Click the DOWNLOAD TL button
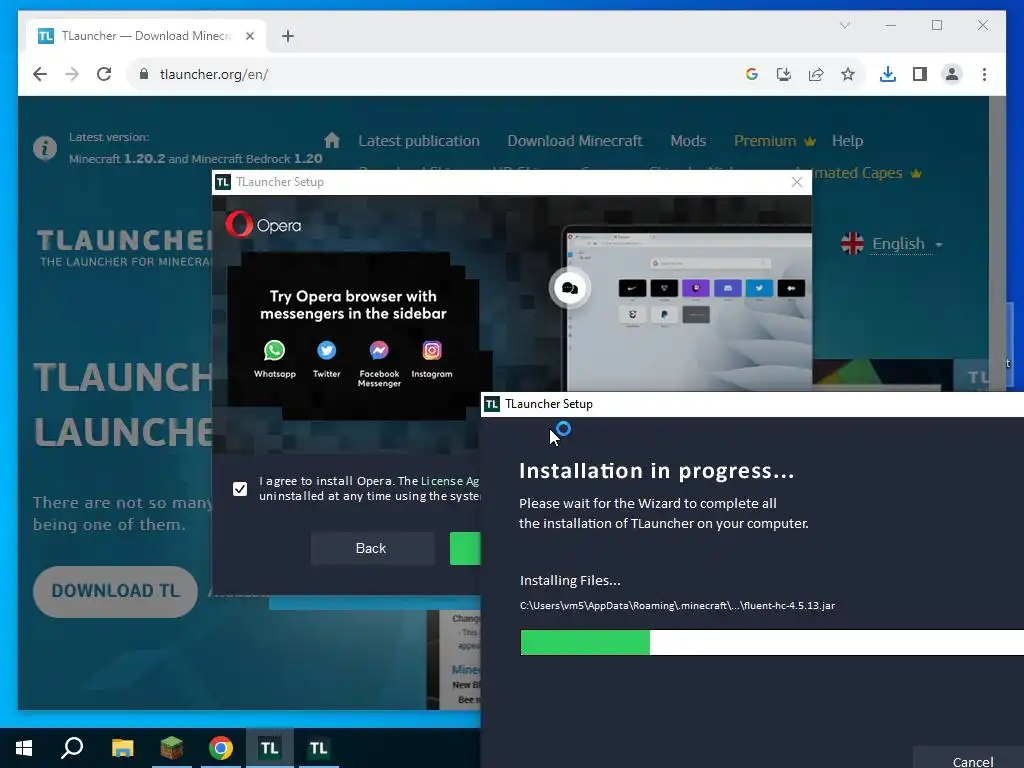 click(116, 591)
